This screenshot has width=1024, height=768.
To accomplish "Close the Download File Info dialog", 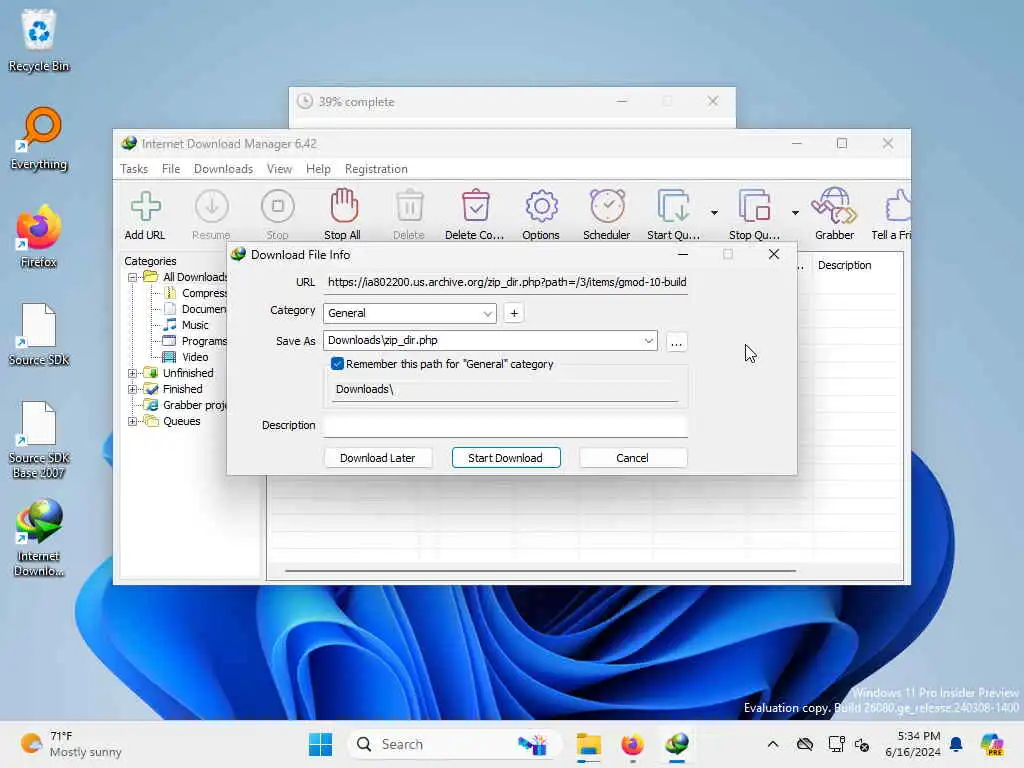I will coord(774,255).
